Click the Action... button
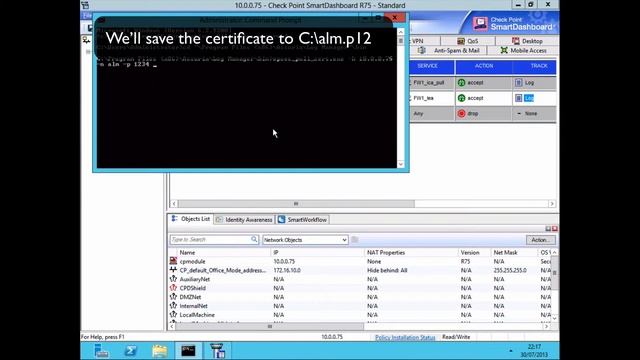 tap(540, 240)
